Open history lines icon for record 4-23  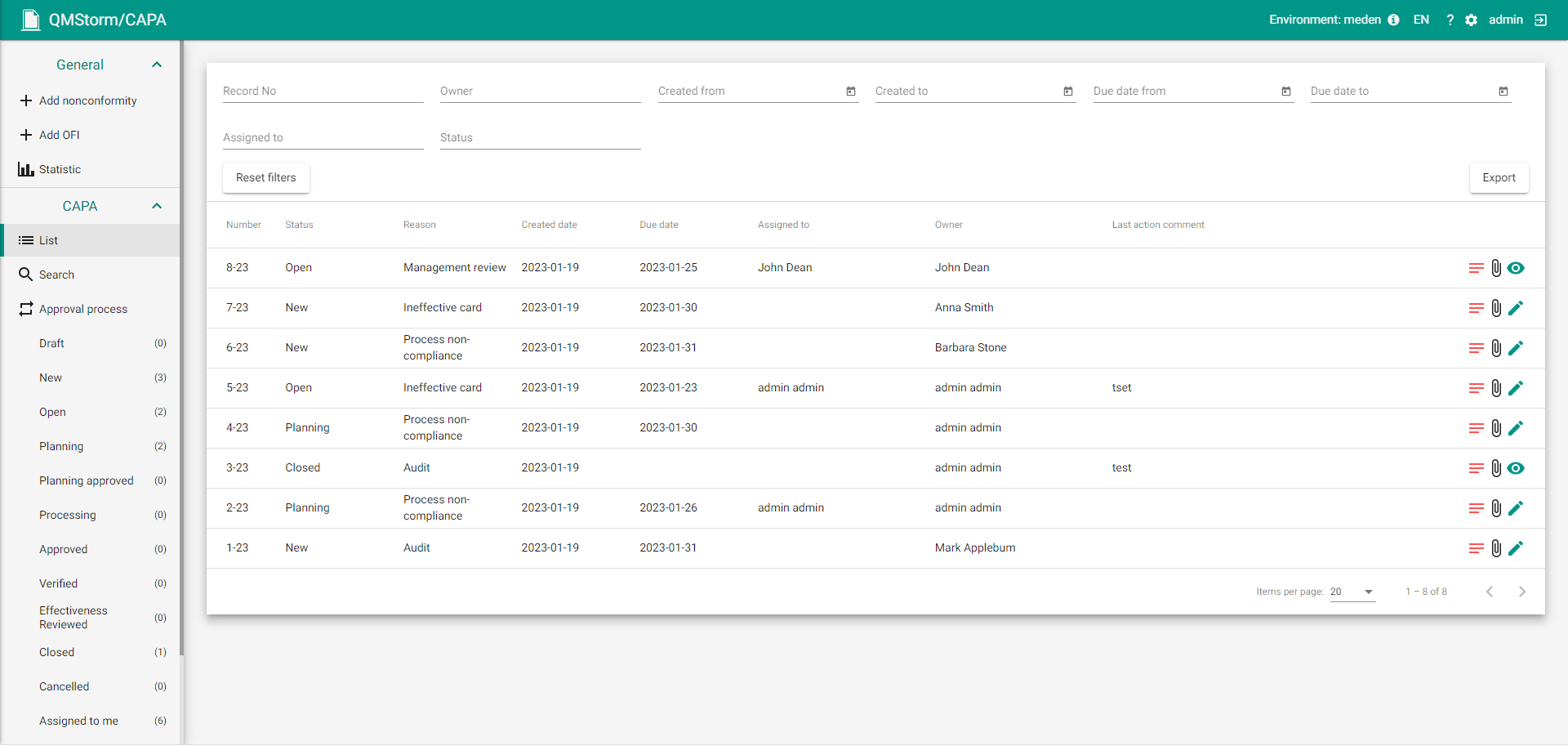tap(1476, 428)
